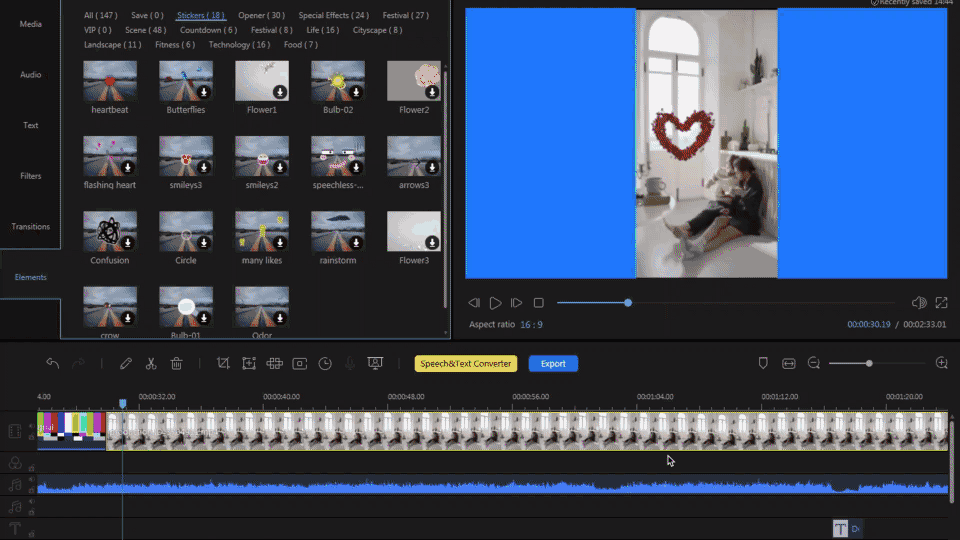Step to next frame

[516, 302]
